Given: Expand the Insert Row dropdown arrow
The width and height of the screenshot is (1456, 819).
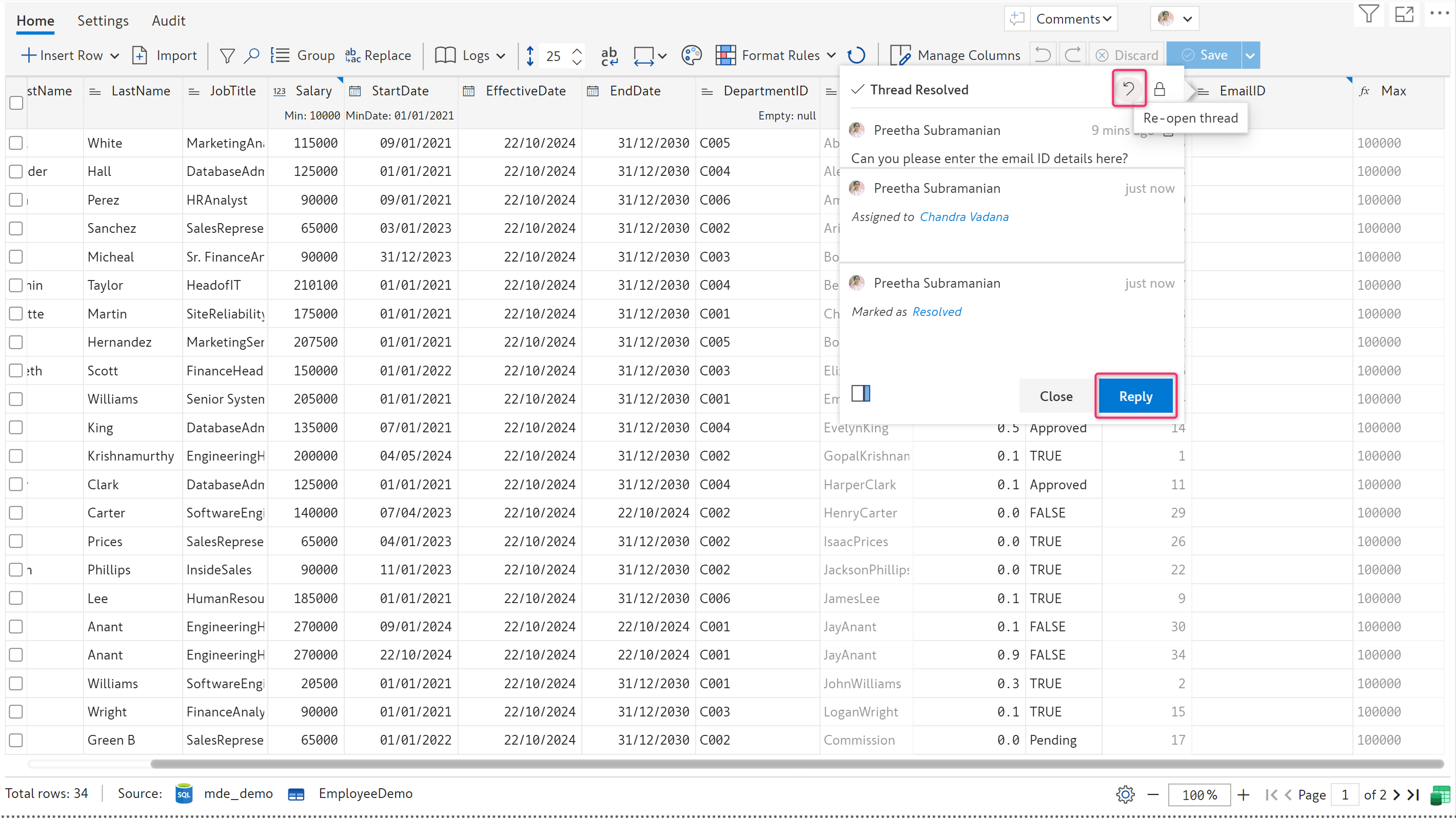Looking at the screenshot, I should (115, 55).
